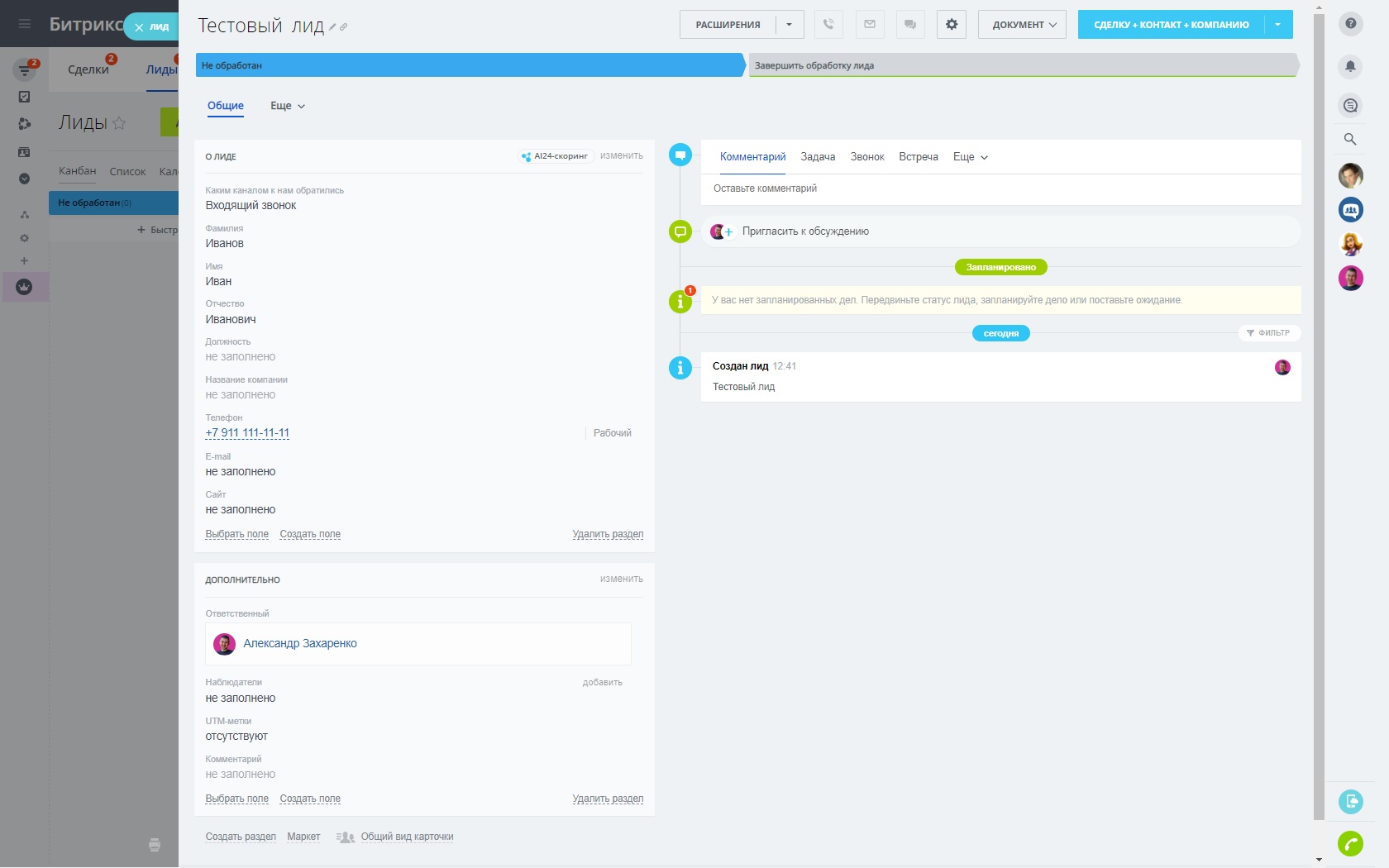Click the author avatar on the Создан лид entry
Screen dimensions: 1389x868
(x=1282, y=367)
